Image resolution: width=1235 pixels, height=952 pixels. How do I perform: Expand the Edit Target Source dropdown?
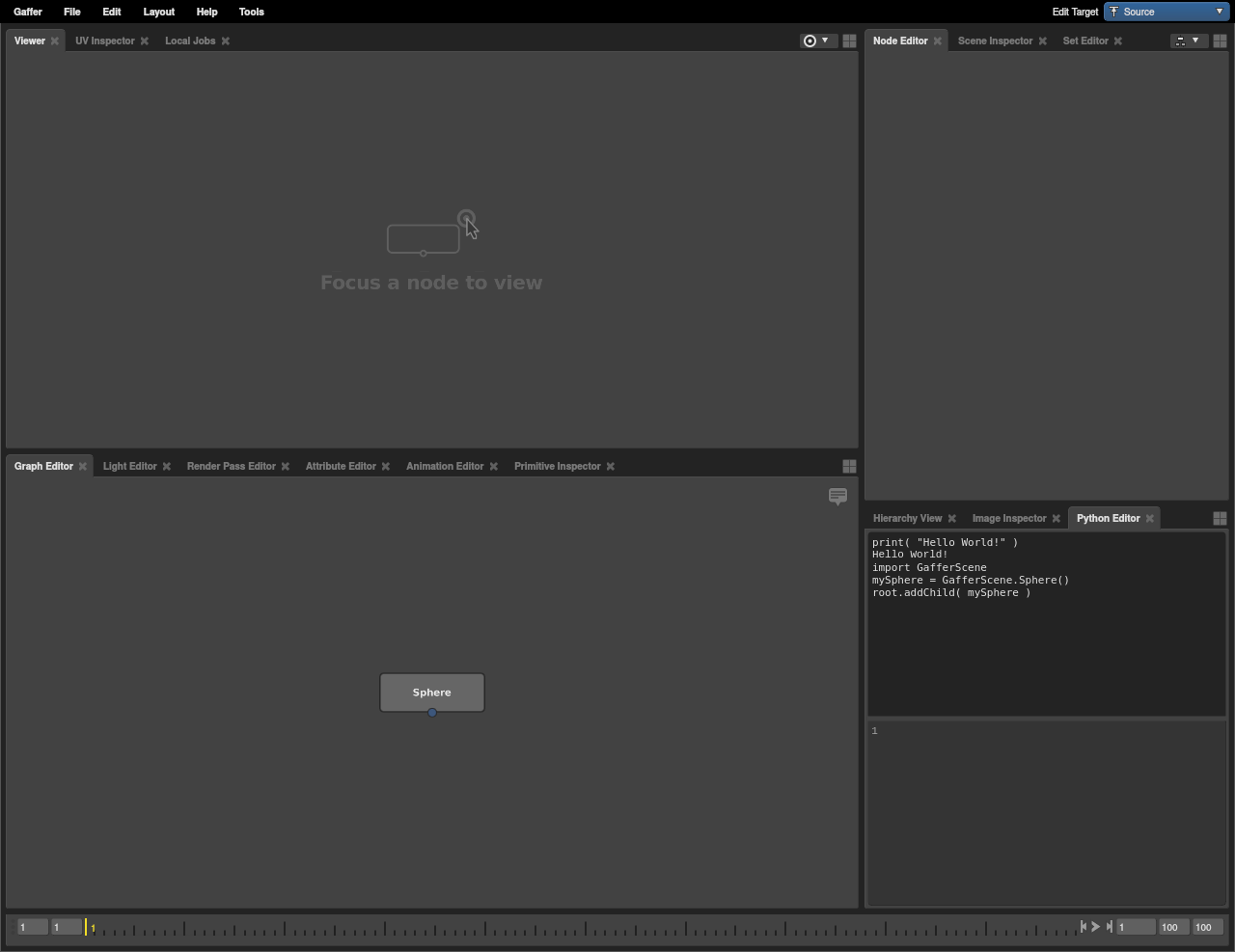click(x=1166, y=12)
